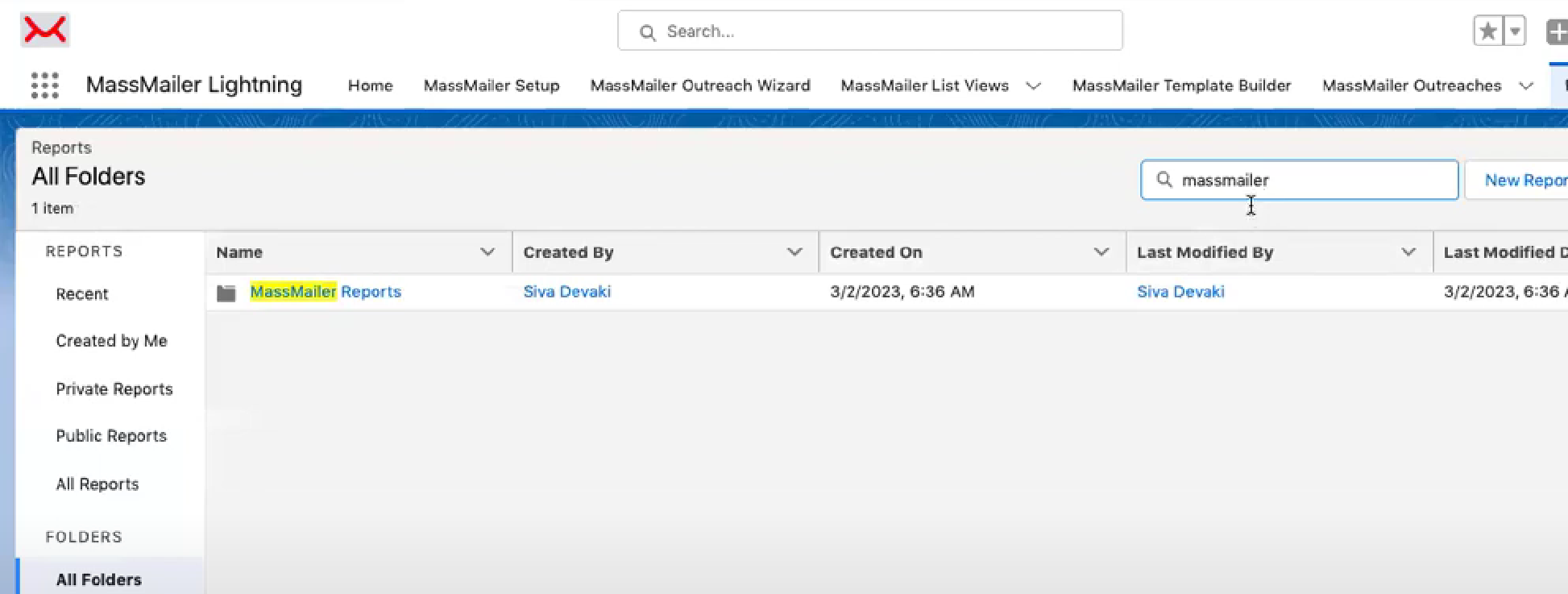Click magnifier icon in global search
Image resolution: width=1568 pixels, height=594 pixels.
click(647, 32)
